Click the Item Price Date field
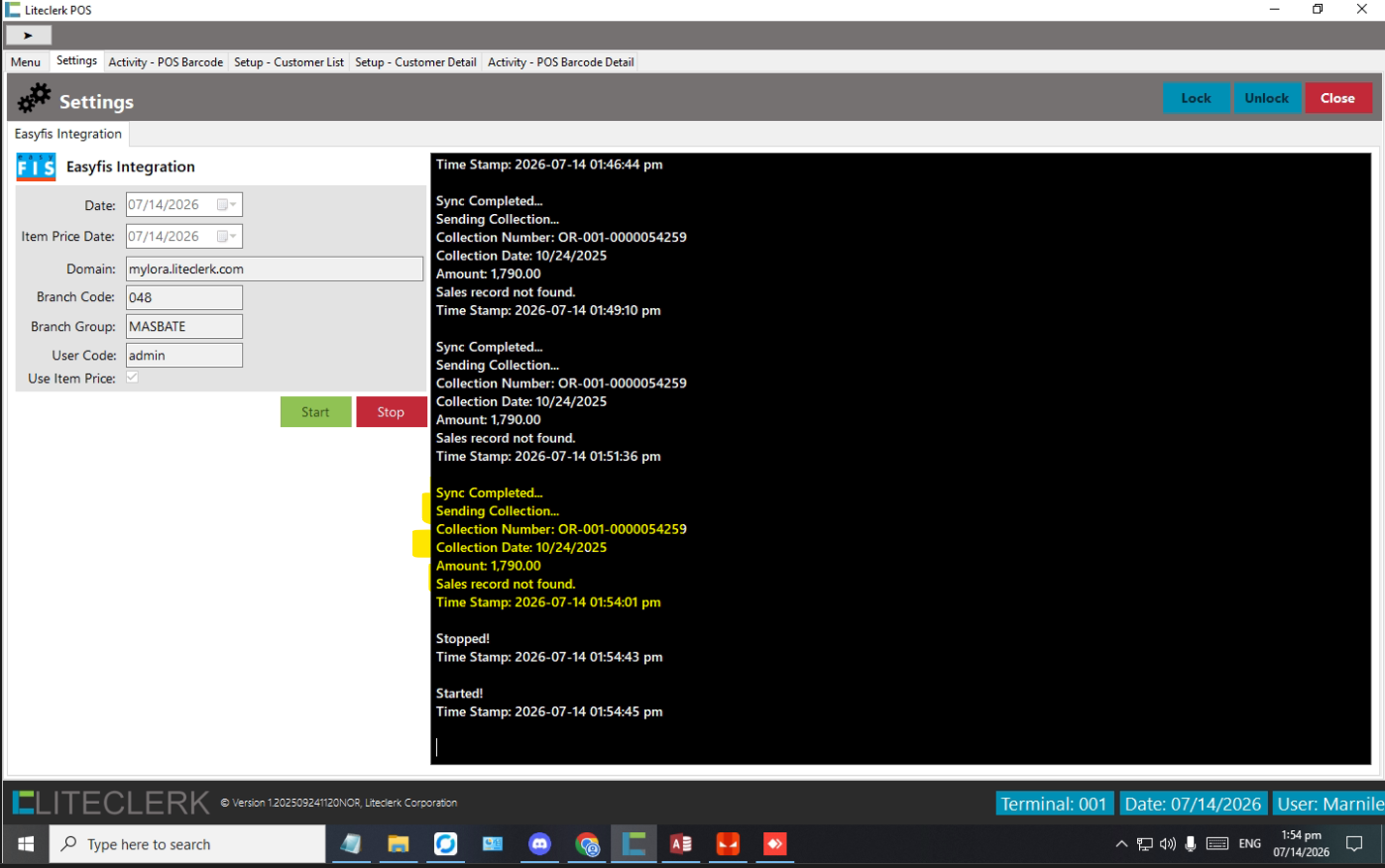Image resolution: width=1385 pixels, height=868 pixels. (x=183, y=237)
